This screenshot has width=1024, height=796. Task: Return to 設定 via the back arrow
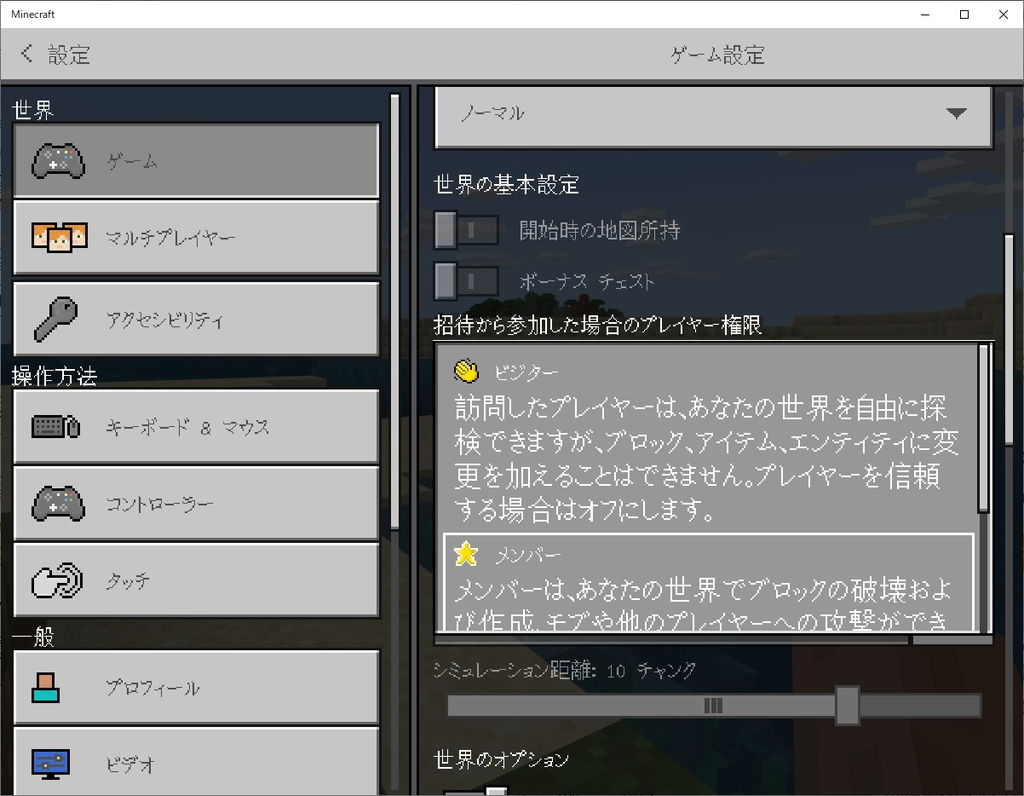tap(27, 54)
